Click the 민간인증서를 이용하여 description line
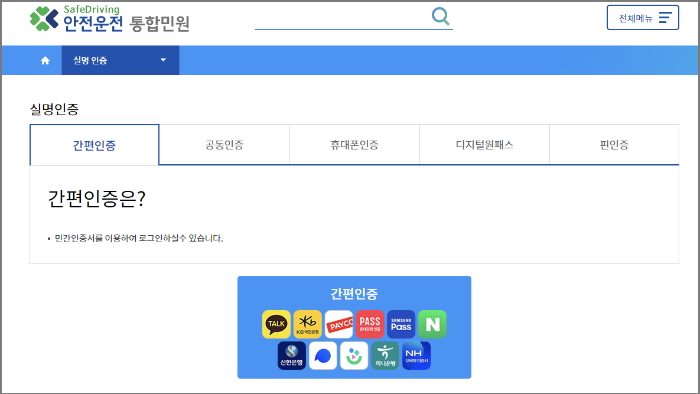The height and width of the screenshot is (394, 700). coord(138,238)
